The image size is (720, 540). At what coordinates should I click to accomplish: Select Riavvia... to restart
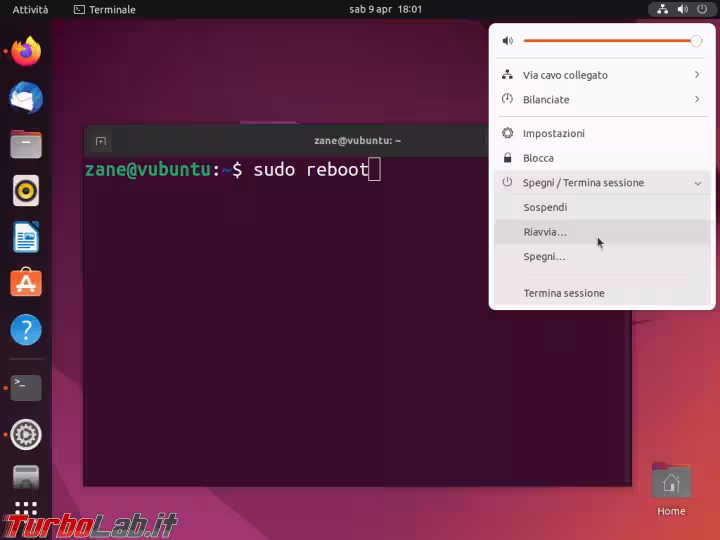pyautogui.click(x=602, y=232)
